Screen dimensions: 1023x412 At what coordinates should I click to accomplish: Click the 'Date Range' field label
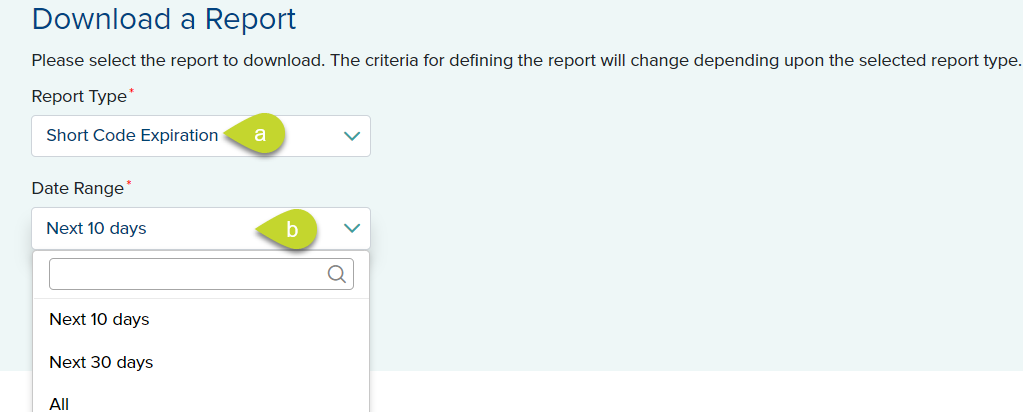pyautogui.click(x=77, y=188)
